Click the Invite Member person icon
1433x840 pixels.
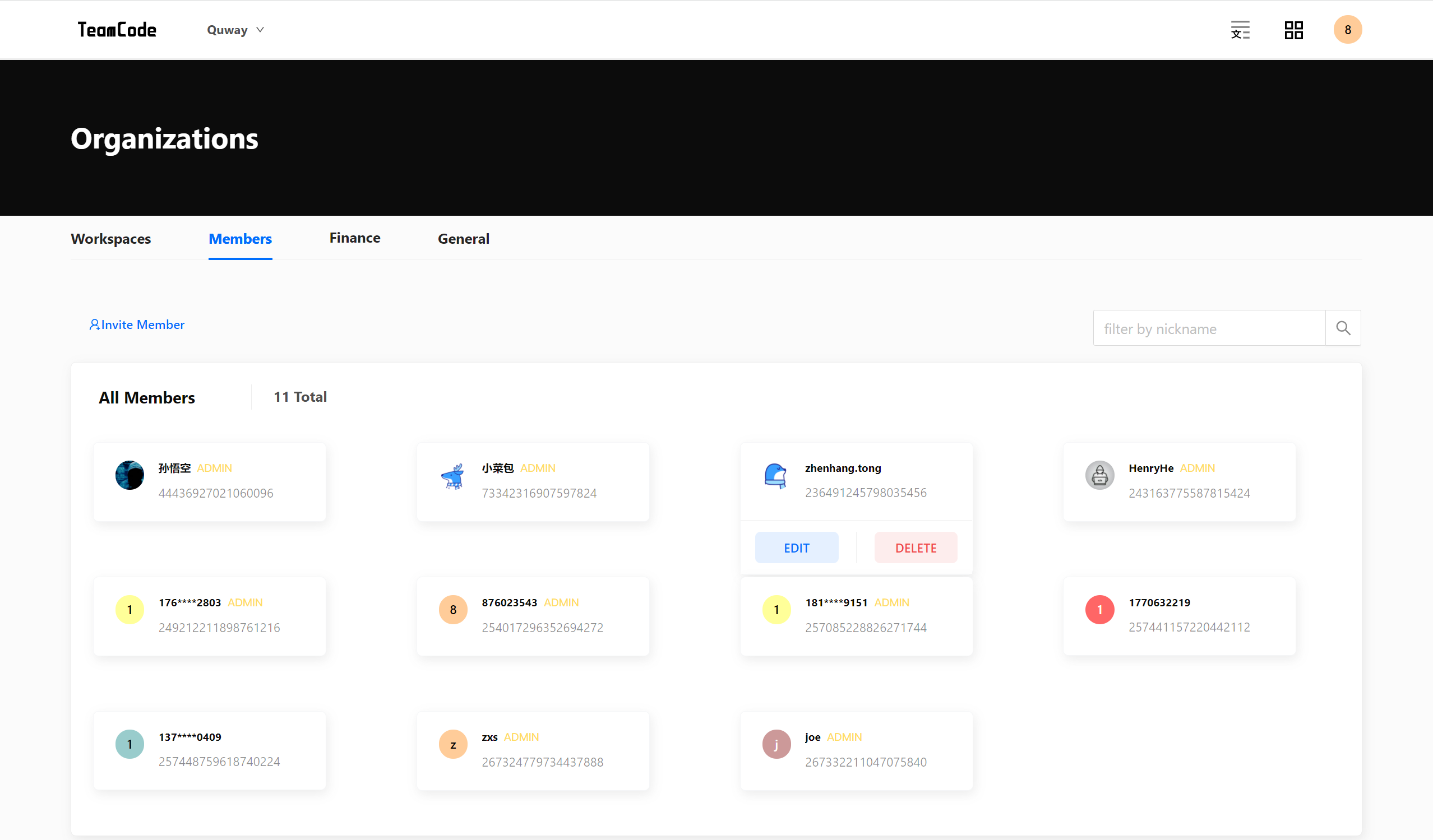[93, 324]
